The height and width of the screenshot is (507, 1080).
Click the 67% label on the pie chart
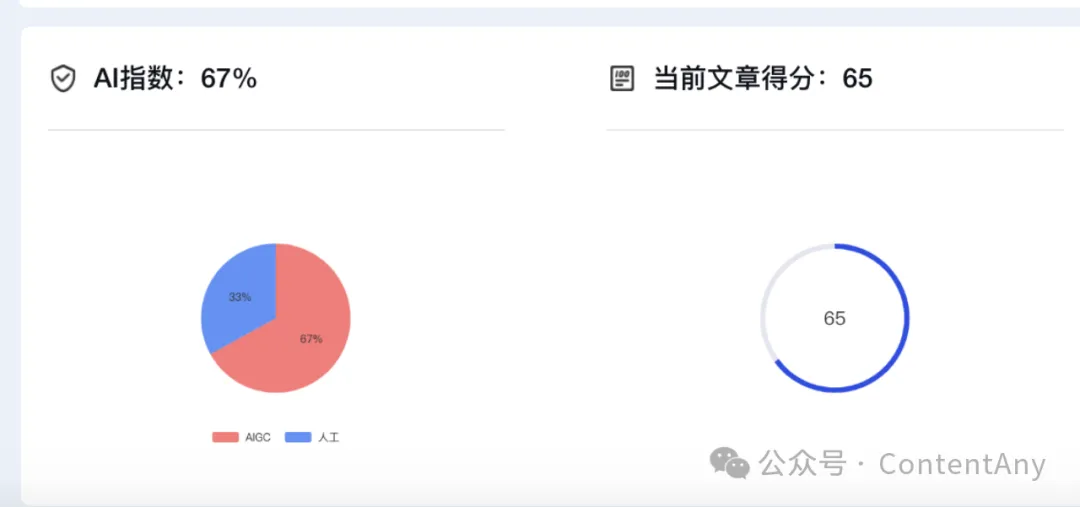(311, 339)
